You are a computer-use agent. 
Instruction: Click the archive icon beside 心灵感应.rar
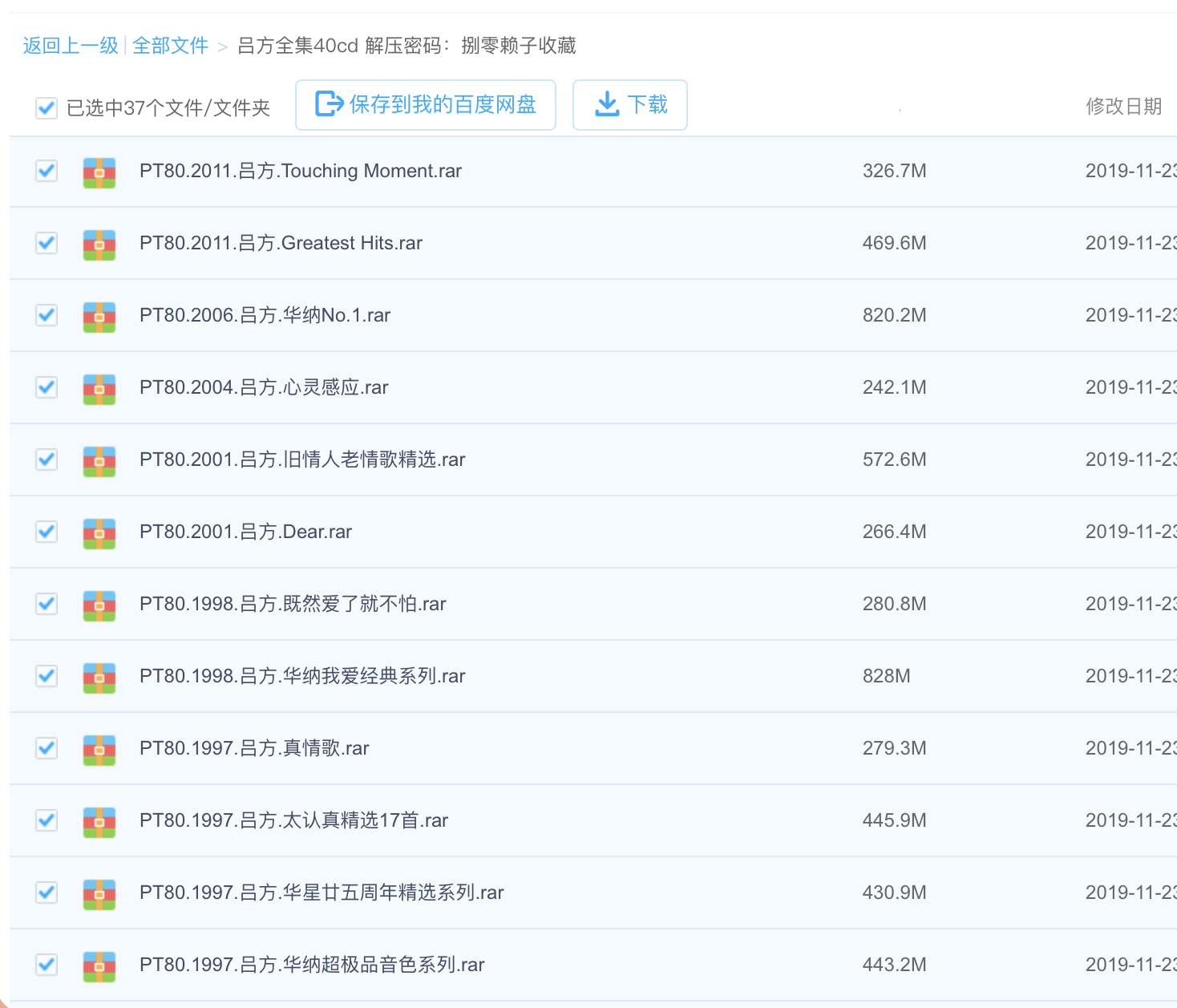coord(99,389)
